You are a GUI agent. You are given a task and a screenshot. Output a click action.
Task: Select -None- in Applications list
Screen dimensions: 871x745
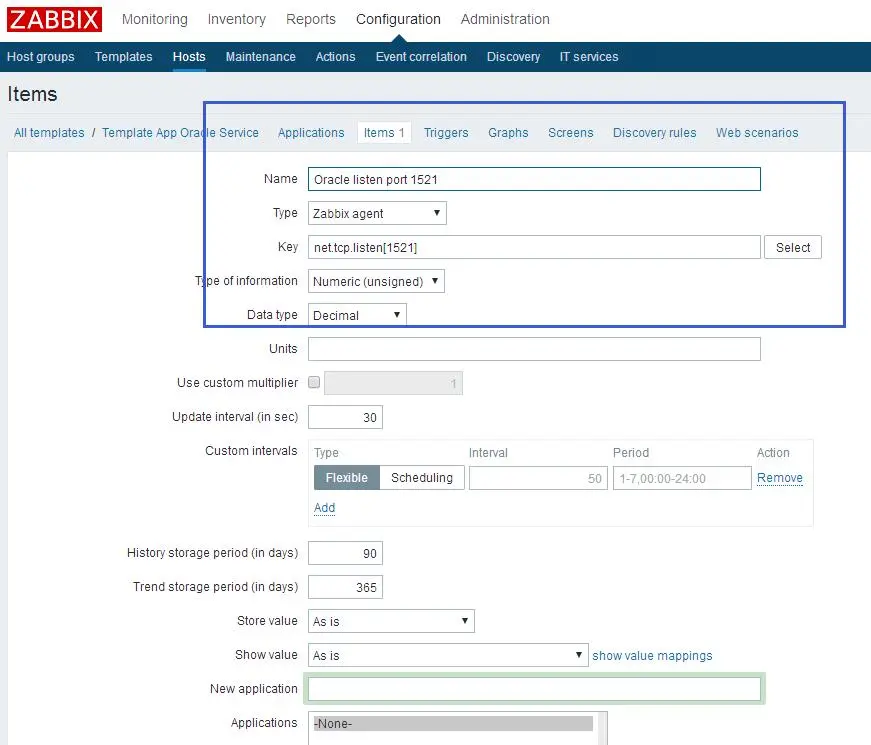point(453,723)
